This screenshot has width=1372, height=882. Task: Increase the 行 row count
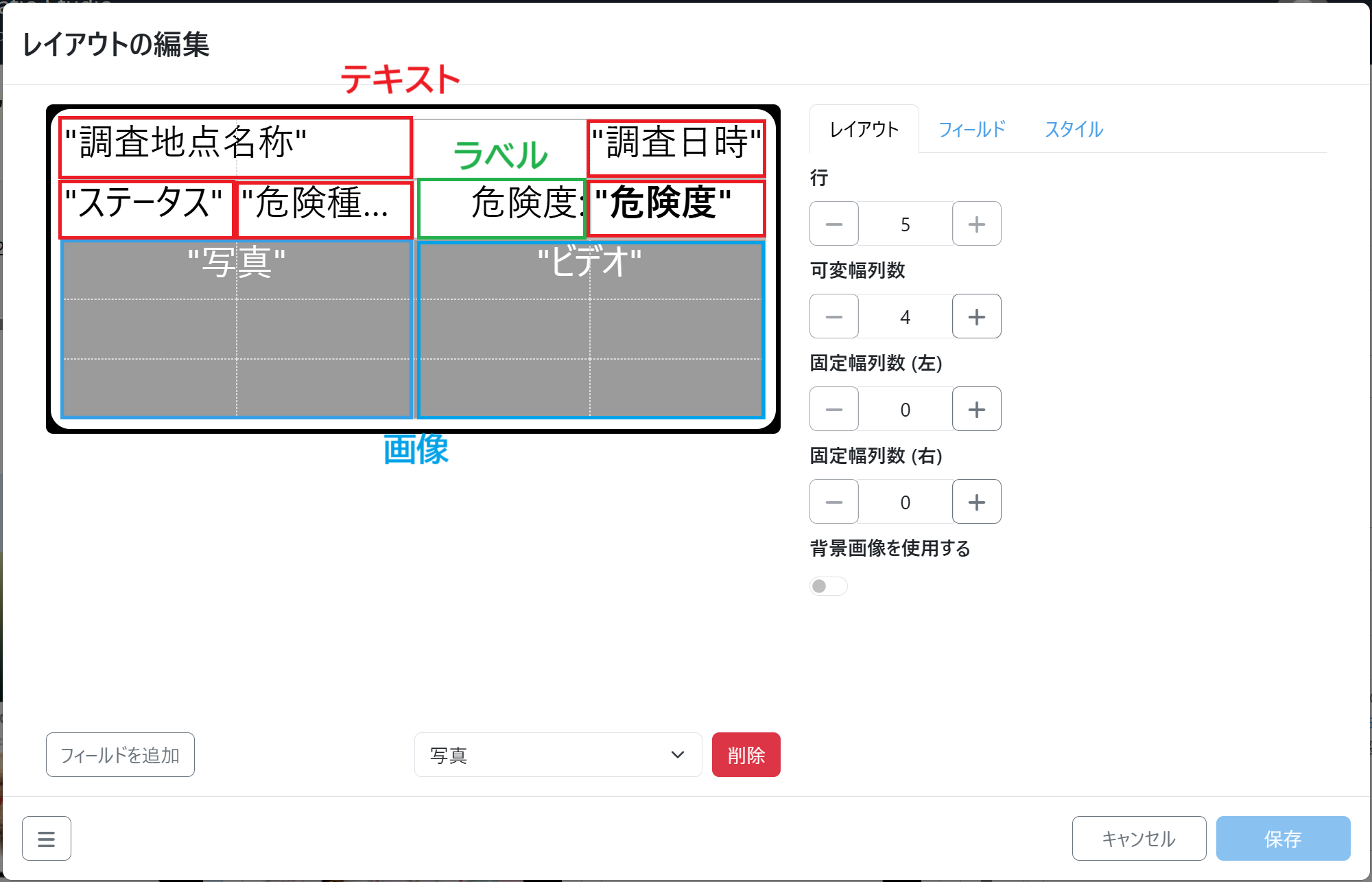pyautogui.click(x=976, y=224)
